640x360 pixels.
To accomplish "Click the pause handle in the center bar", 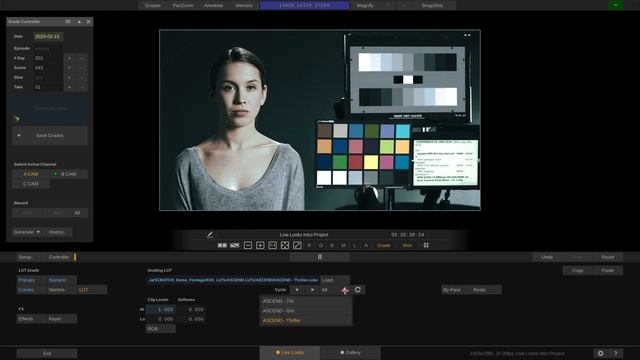I will 320,257.
